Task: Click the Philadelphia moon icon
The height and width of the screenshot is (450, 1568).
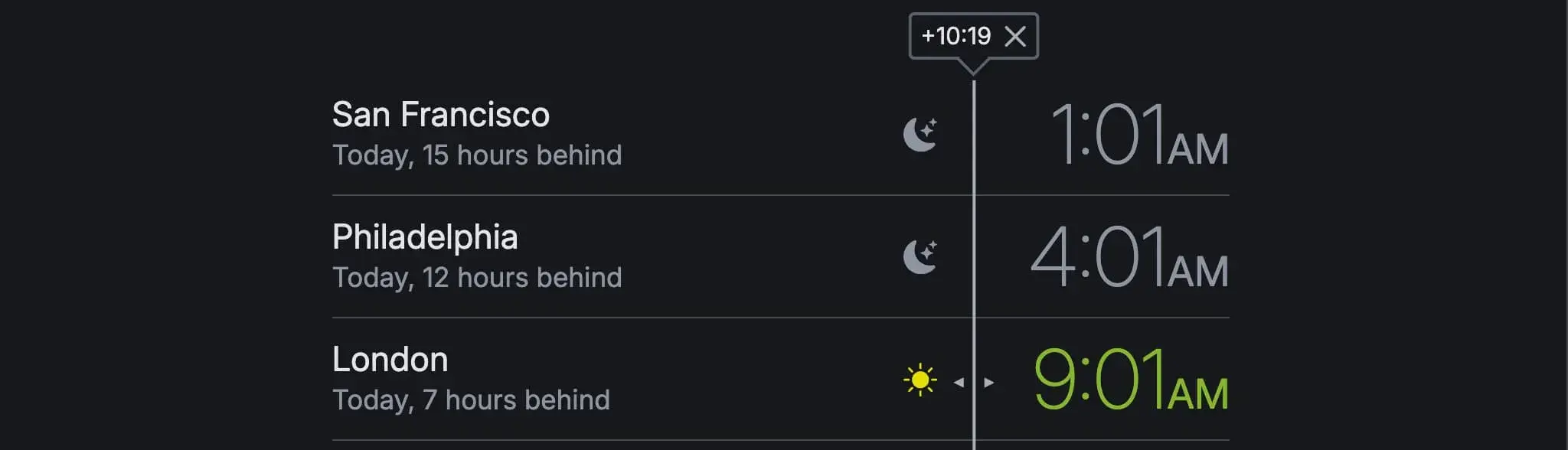Action: click(x=920, y=256)
